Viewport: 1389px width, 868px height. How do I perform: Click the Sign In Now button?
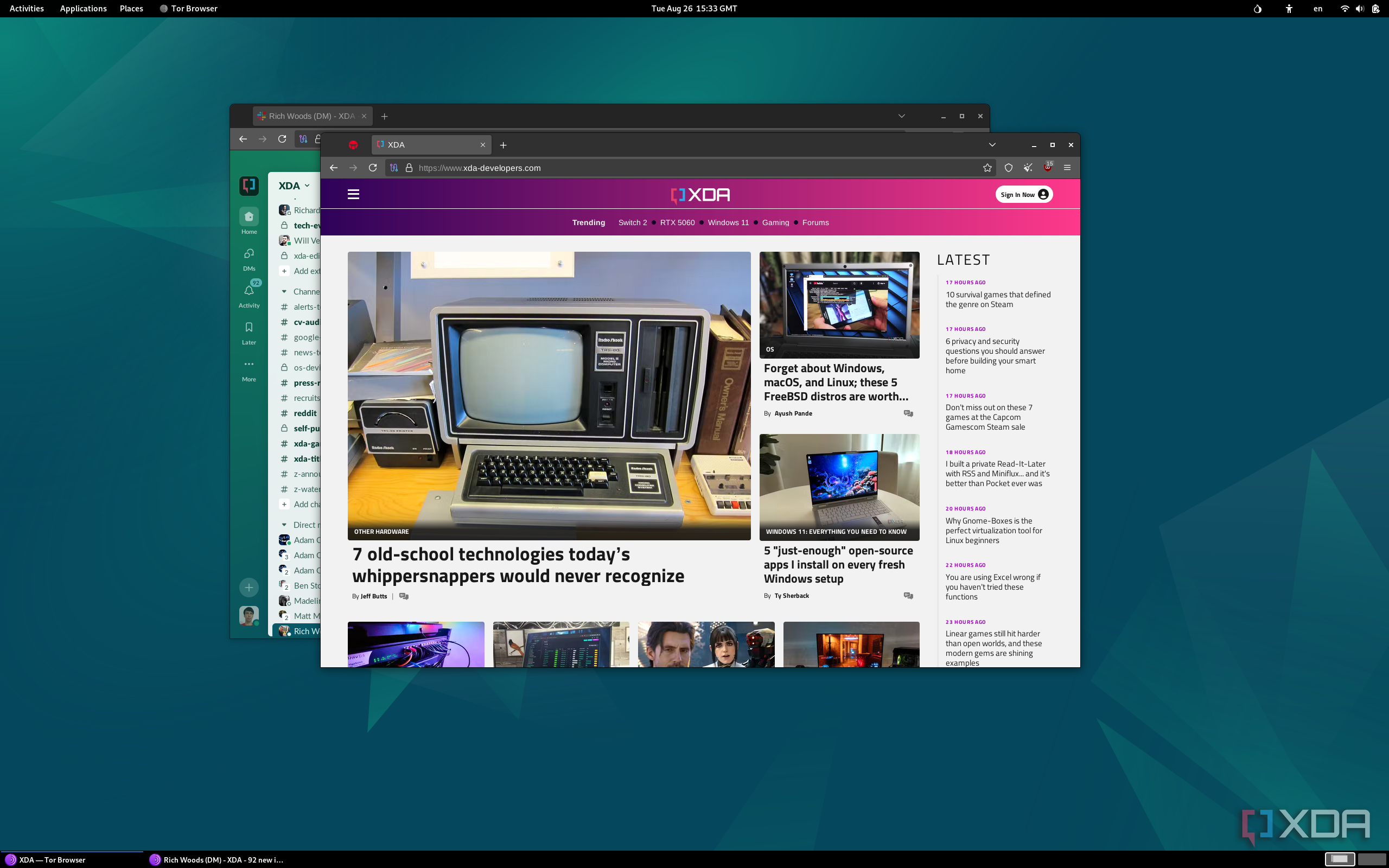pos(1023,195)
